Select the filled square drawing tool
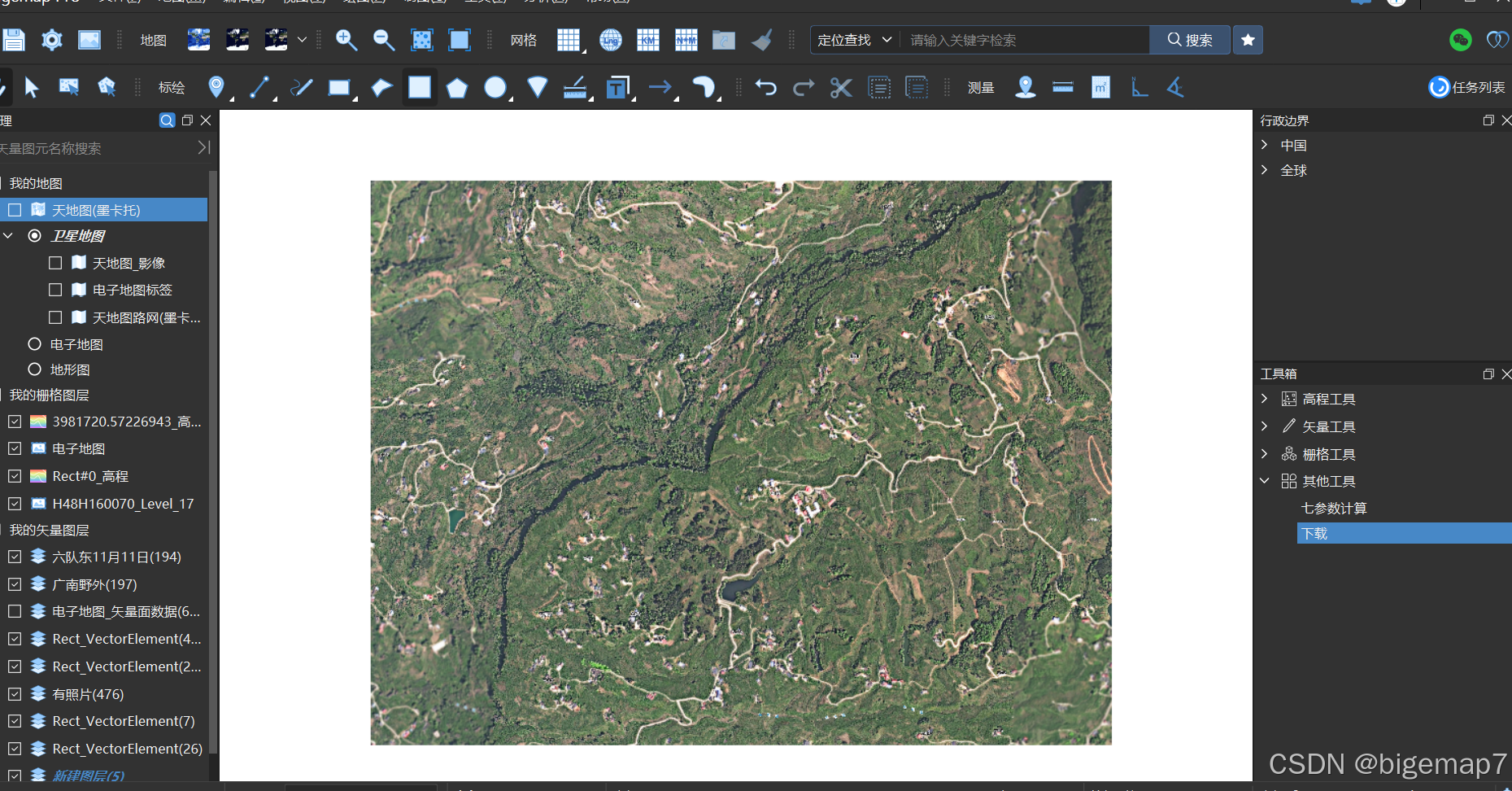Viewport: 1512px width, 791px height. [x=420, y=87]
